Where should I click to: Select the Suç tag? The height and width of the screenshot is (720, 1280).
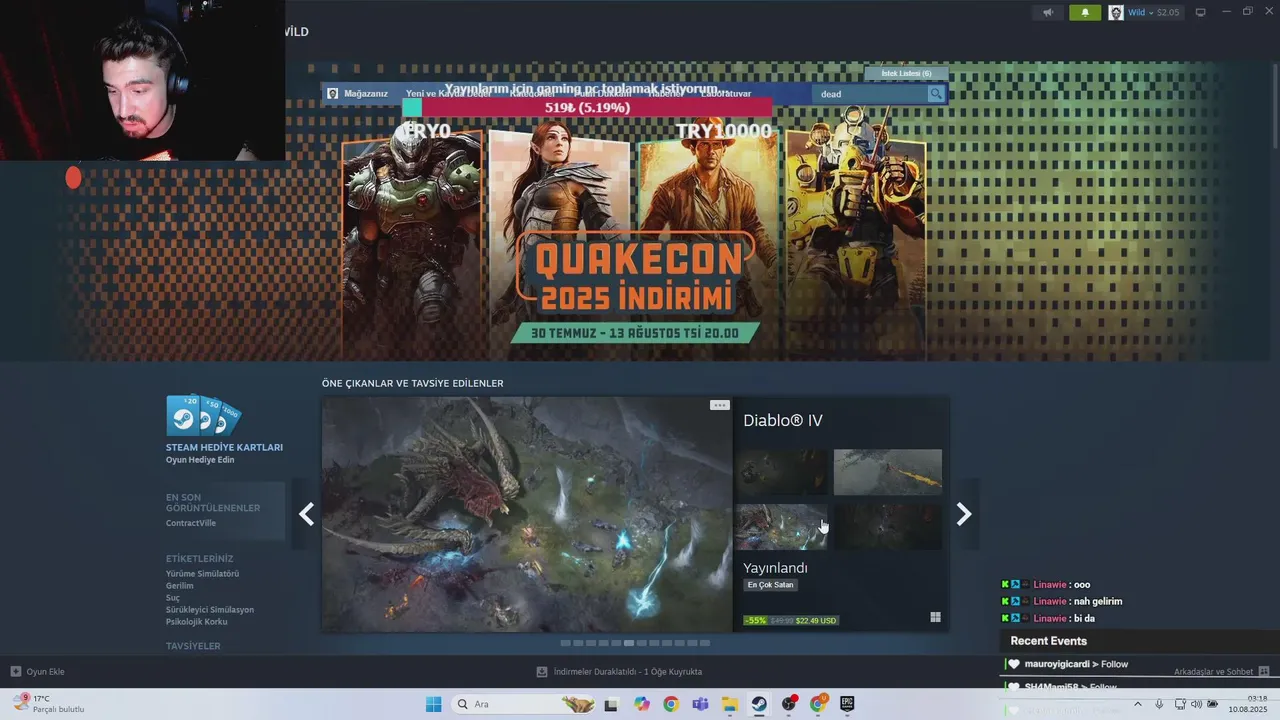click(x=173, y=598)
